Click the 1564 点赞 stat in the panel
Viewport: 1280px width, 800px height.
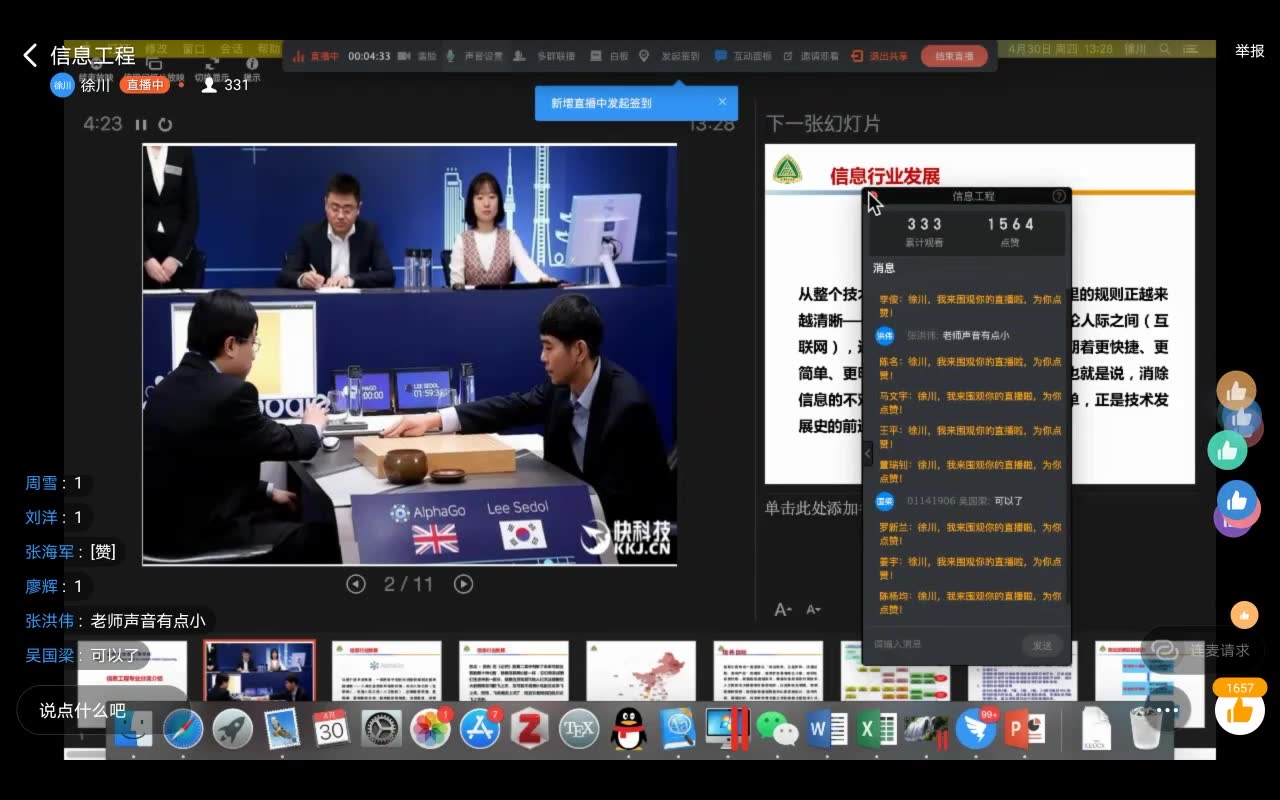[x=1010, y=232]
